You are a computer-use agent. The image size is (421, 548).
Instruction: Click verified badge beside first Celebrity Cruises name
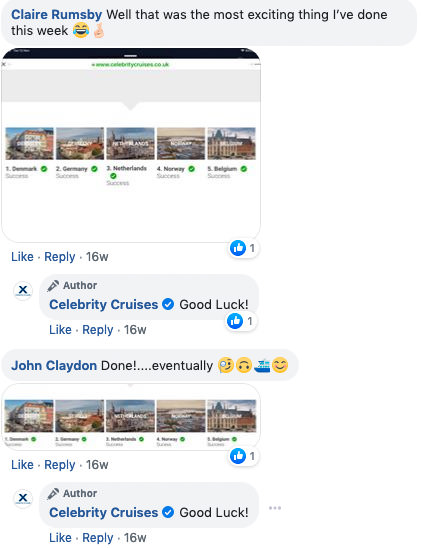(168, 304)
